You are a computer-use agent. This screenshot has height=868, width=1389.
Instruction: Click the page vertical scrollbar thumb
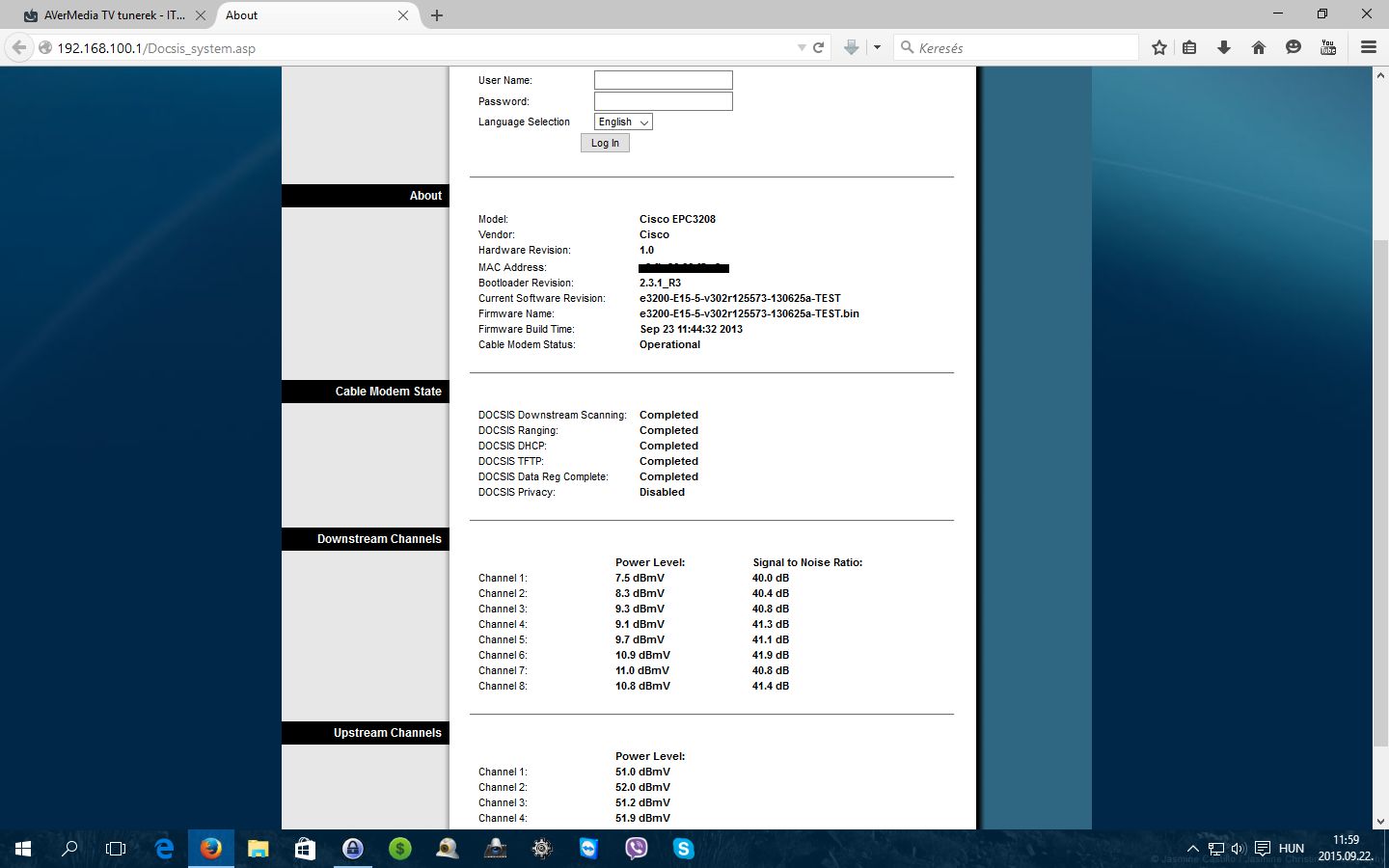click(x=1380, y=492)
